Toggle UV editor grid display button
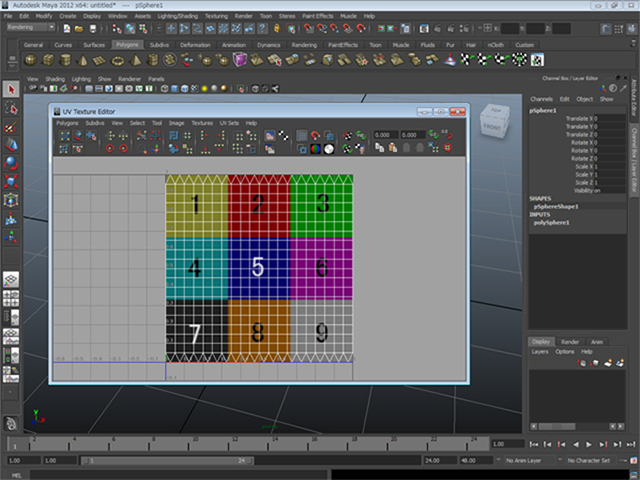Viewport: 640px width, 480px height. 302,135
